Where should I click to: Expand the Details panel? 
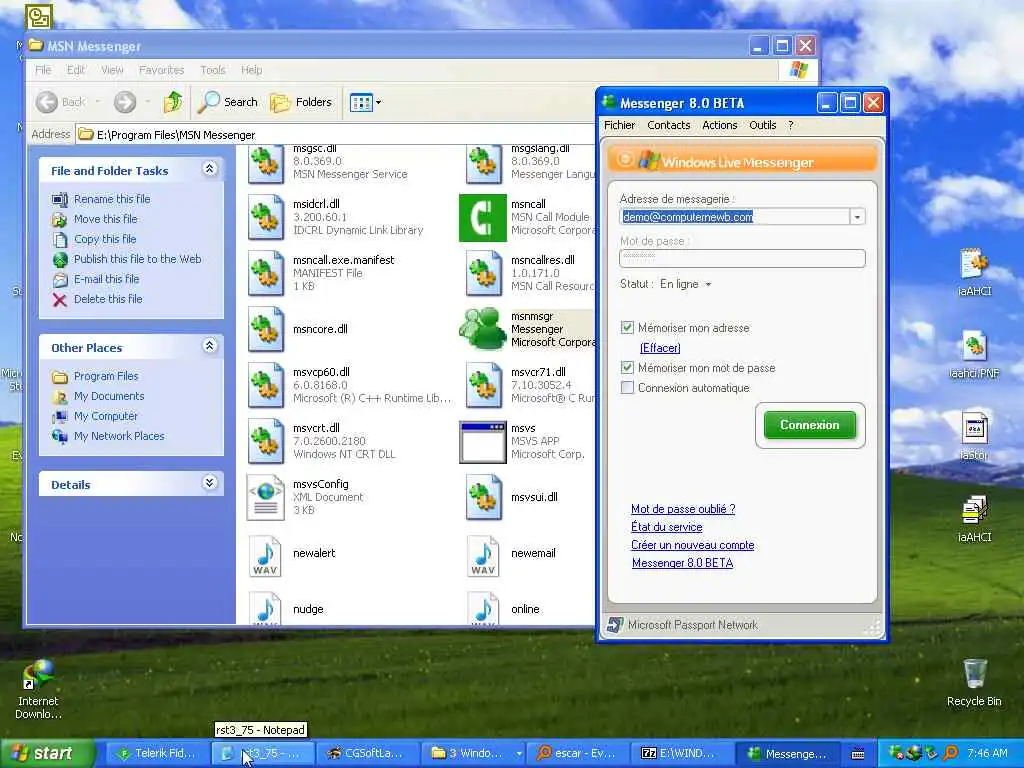coord(209,483)
